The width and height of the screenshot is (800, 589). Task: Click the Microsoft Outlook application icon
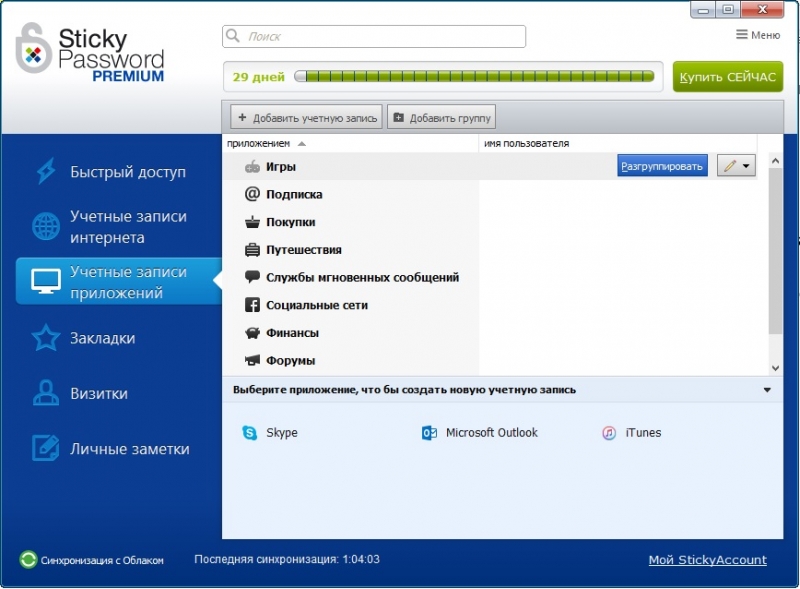430,433
